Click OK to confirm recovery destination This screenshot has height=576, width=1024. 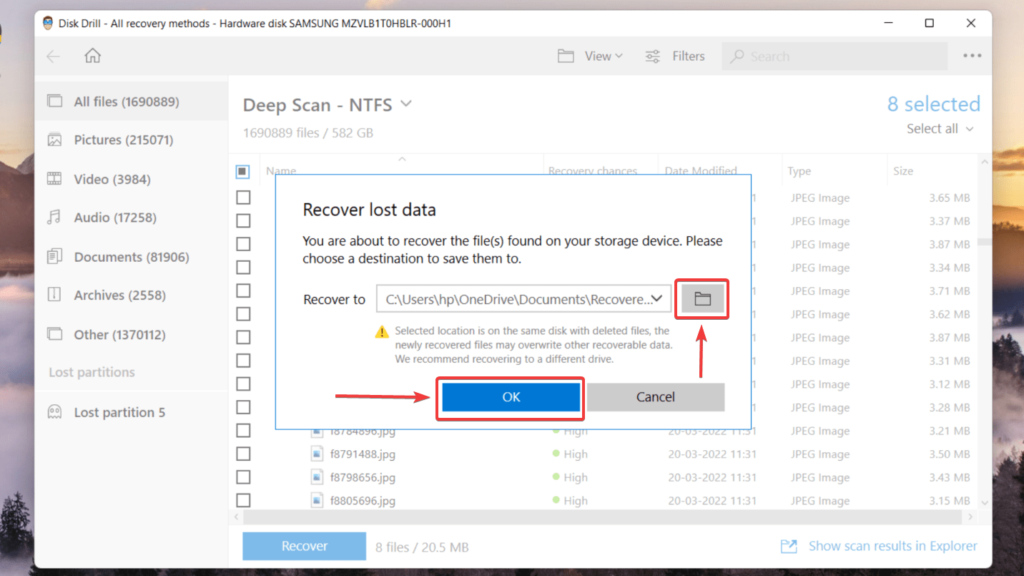510,397
